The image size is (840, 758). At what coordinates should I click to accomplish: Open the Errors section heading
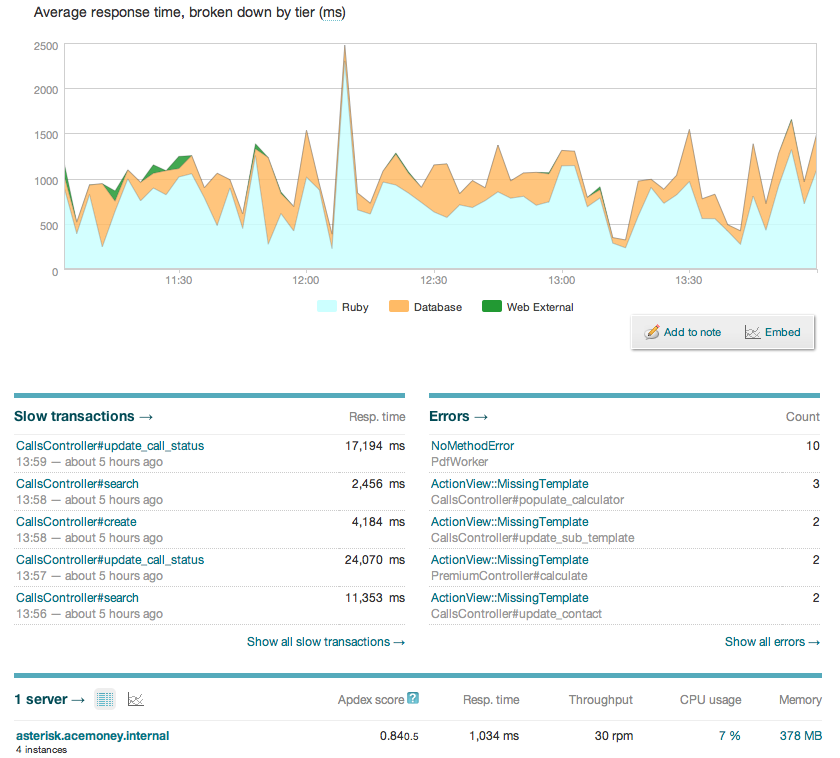pyautogui.click(x=458, y=416)
